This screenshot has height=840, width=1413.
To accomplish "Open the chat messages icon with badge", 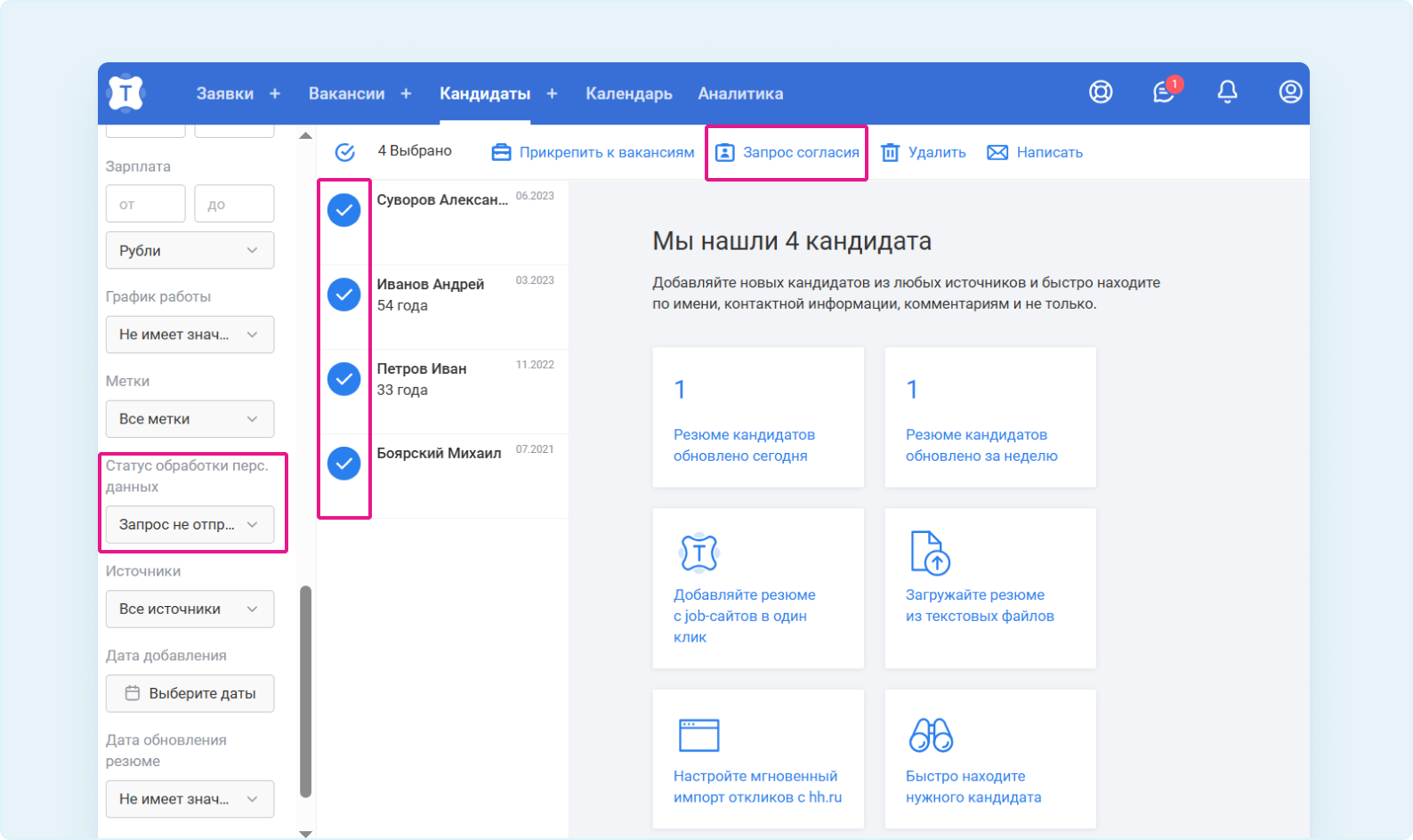I will click(1164, 93).
